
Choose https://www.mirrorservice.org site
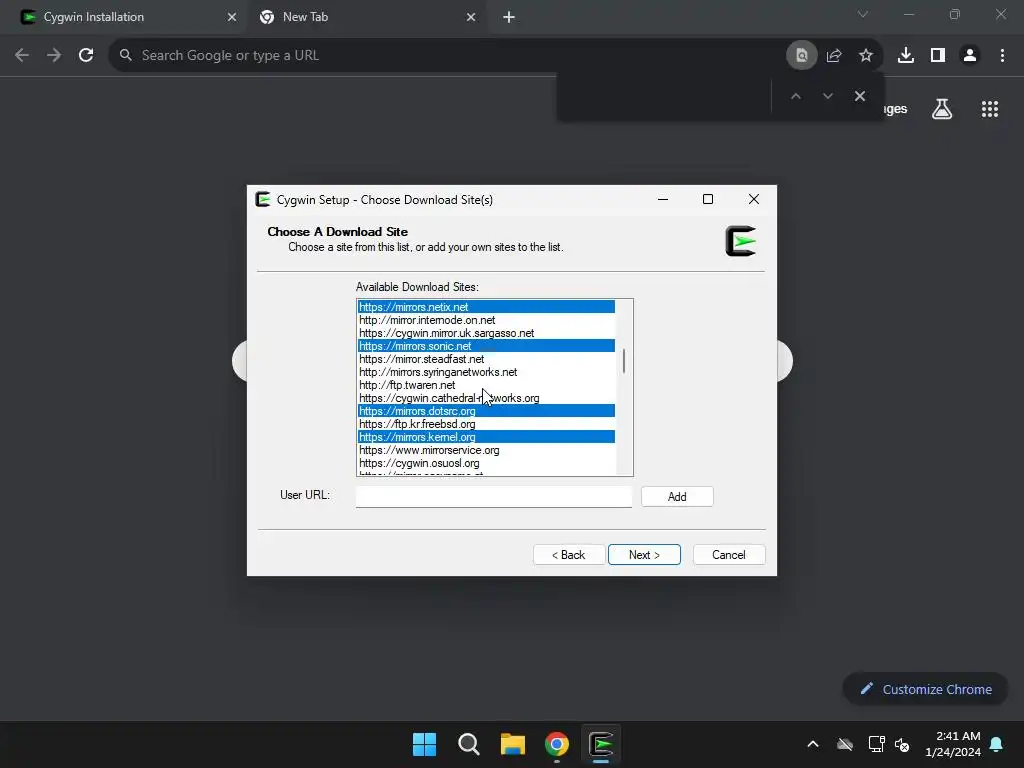[486, 450]
